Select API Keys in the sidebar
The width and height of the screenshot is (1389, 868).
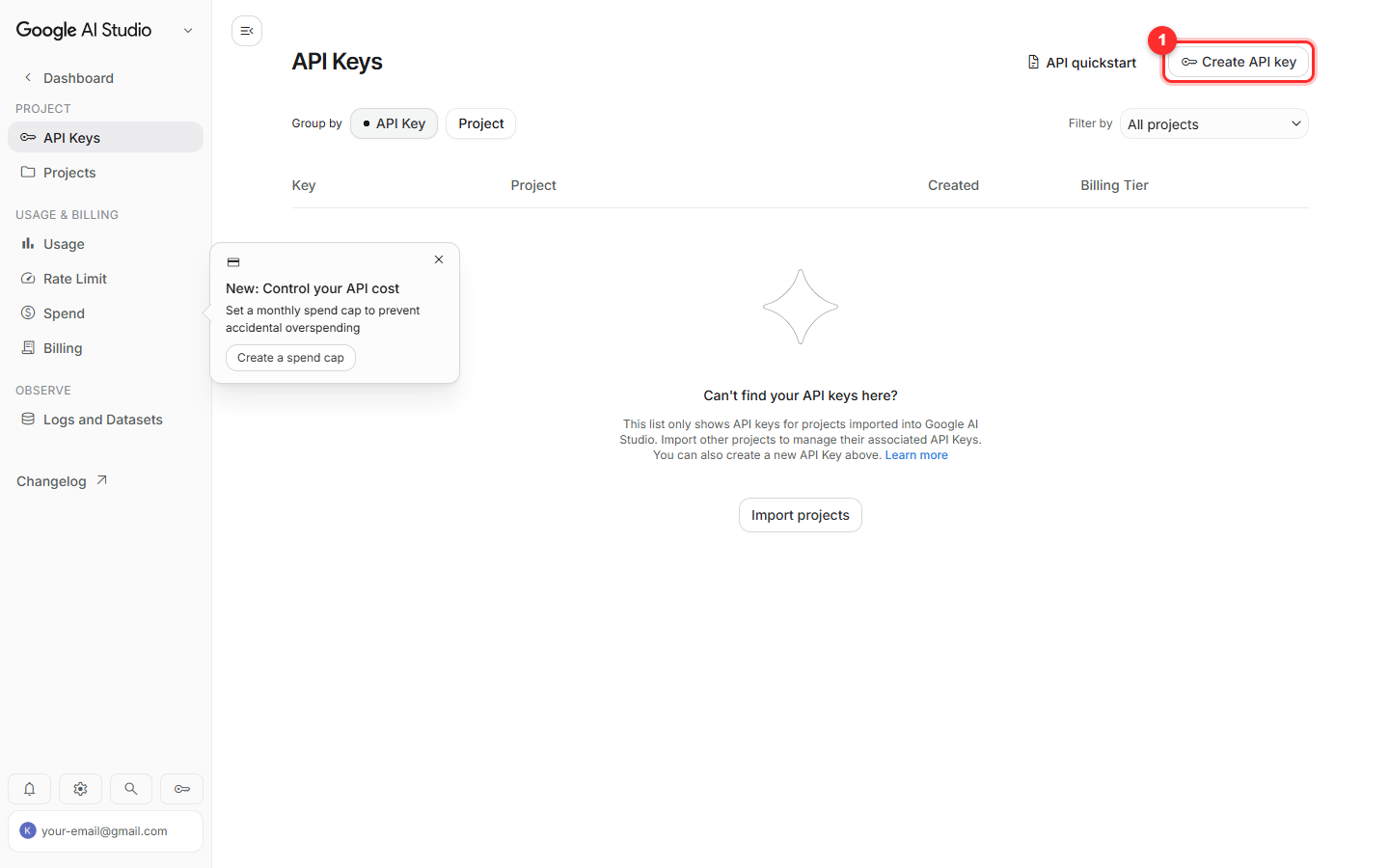pos(106,137)
